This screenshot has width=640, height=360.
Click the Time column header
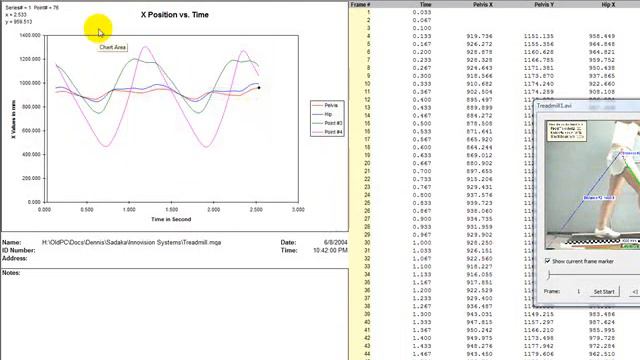pyautogui.click(x=425, y=4)
